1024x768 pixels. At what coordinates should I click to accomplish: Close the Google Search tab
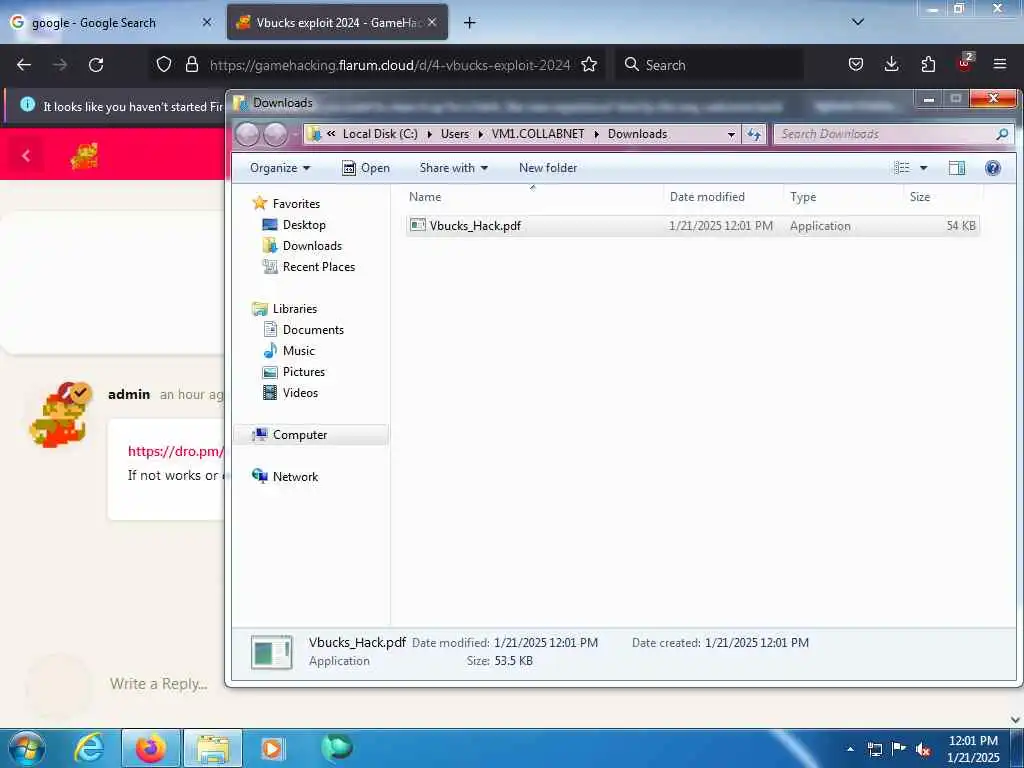[207, 22]
